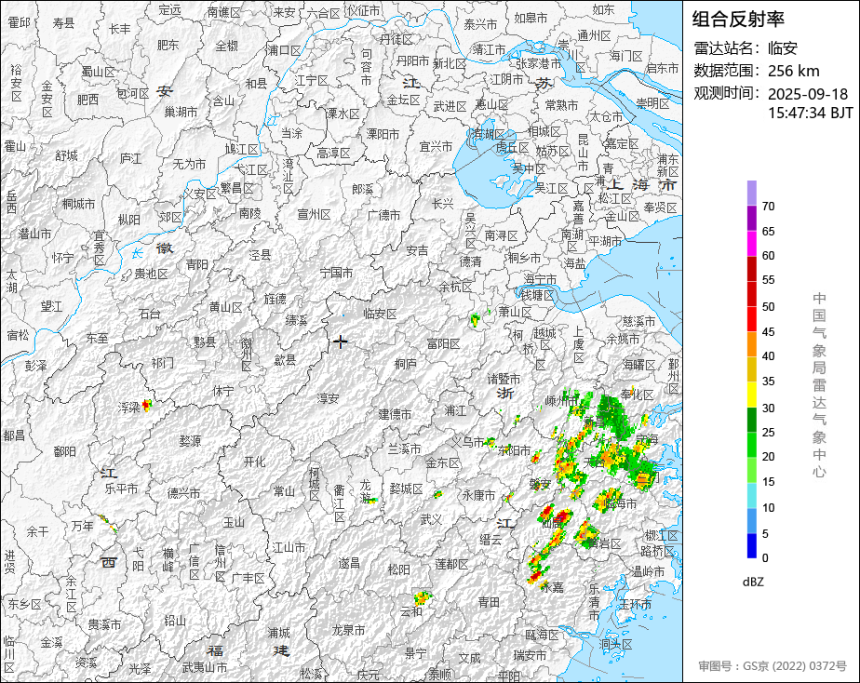The image size is (860, 683).
Task: Click the 临安区 map label
Action: [380, 314]
